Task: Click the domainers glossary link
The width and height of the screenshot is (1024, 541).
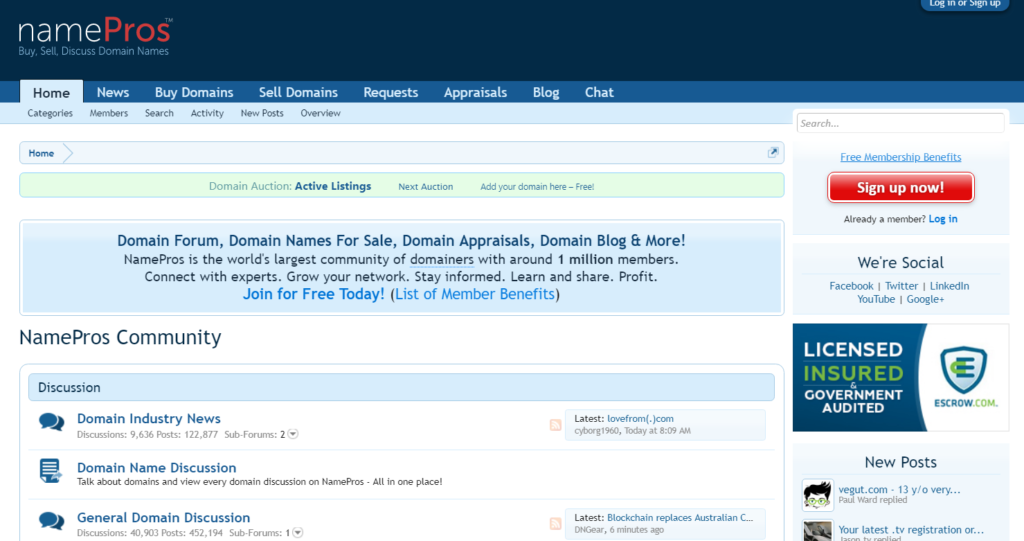Action: pos(442,259)
